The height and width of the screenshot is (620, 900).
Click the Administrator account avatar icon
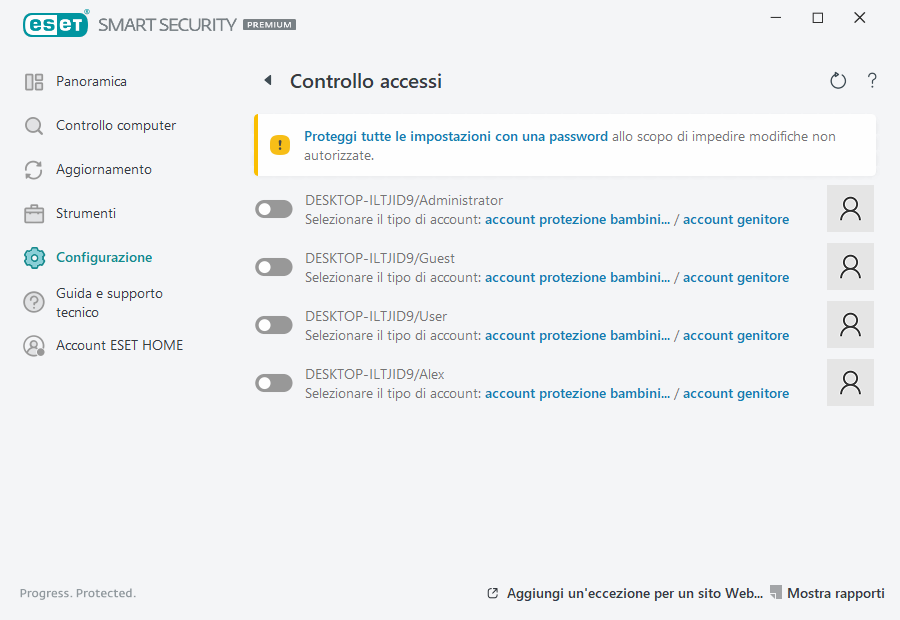[850, 209]
